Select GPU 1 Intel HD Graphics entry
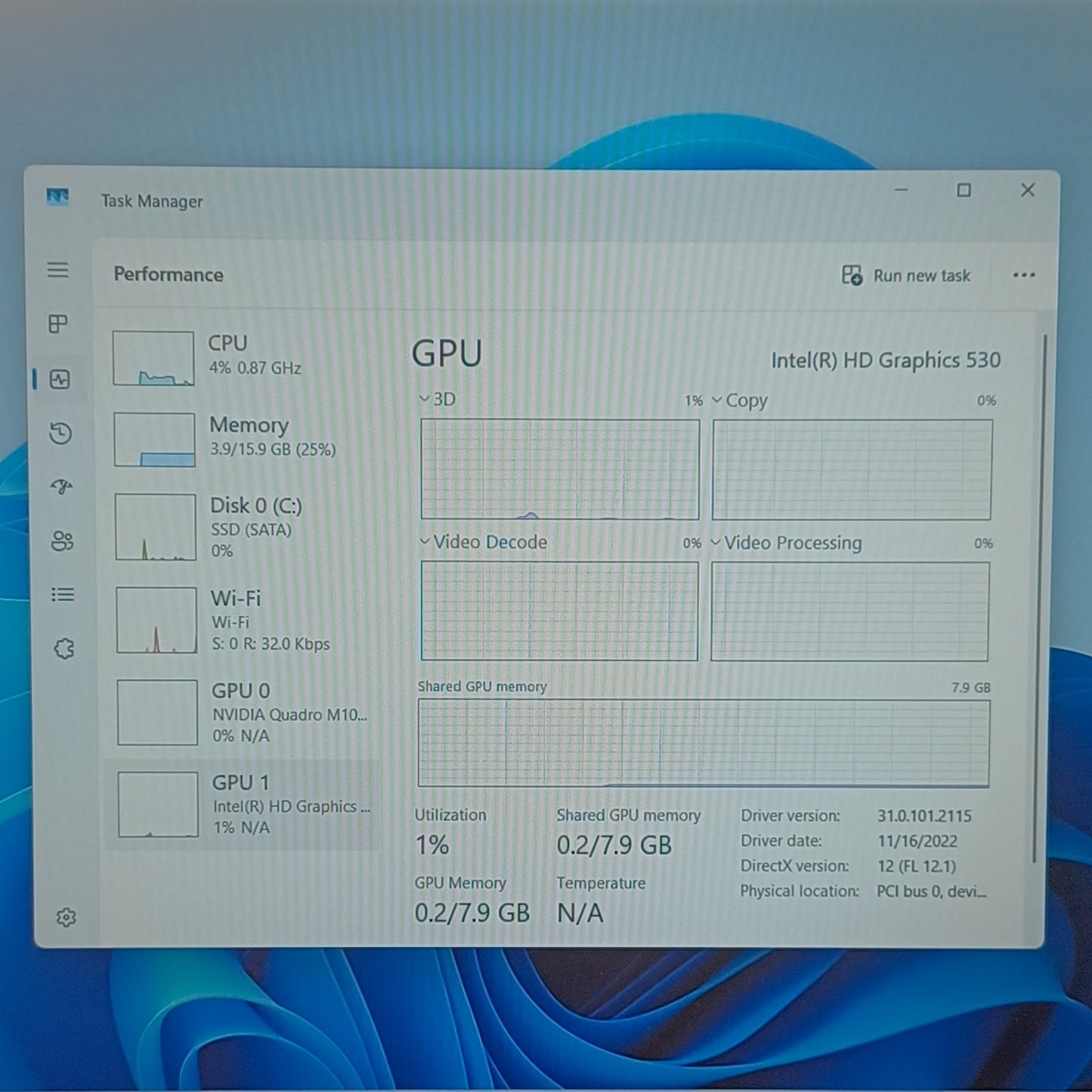Viewport: 1092px width, 1092px height. (x=242, y=805)
